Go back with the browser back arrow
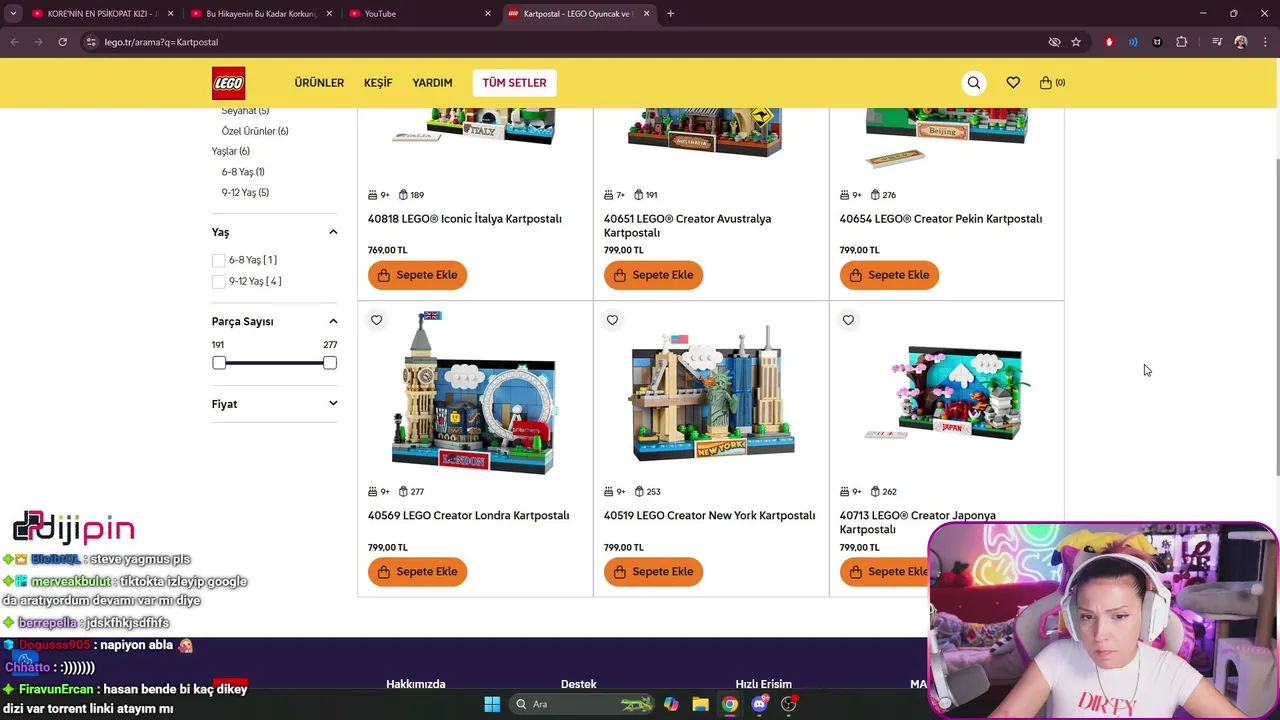1280x720 pixels. [x=14, y=42]
